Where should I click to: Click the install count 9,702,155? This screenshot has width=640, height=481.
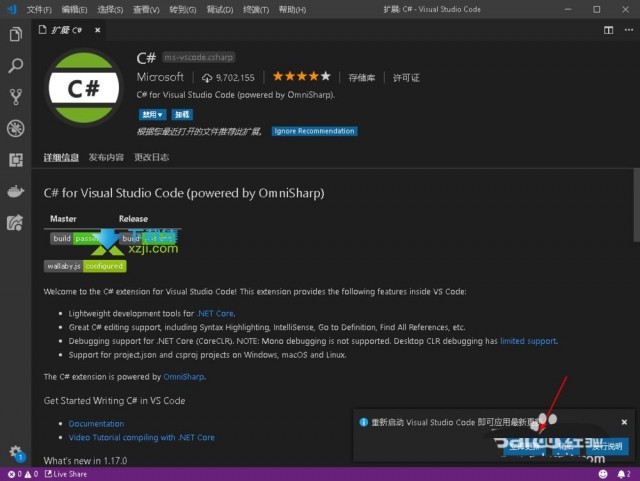(x=228, y=78)
